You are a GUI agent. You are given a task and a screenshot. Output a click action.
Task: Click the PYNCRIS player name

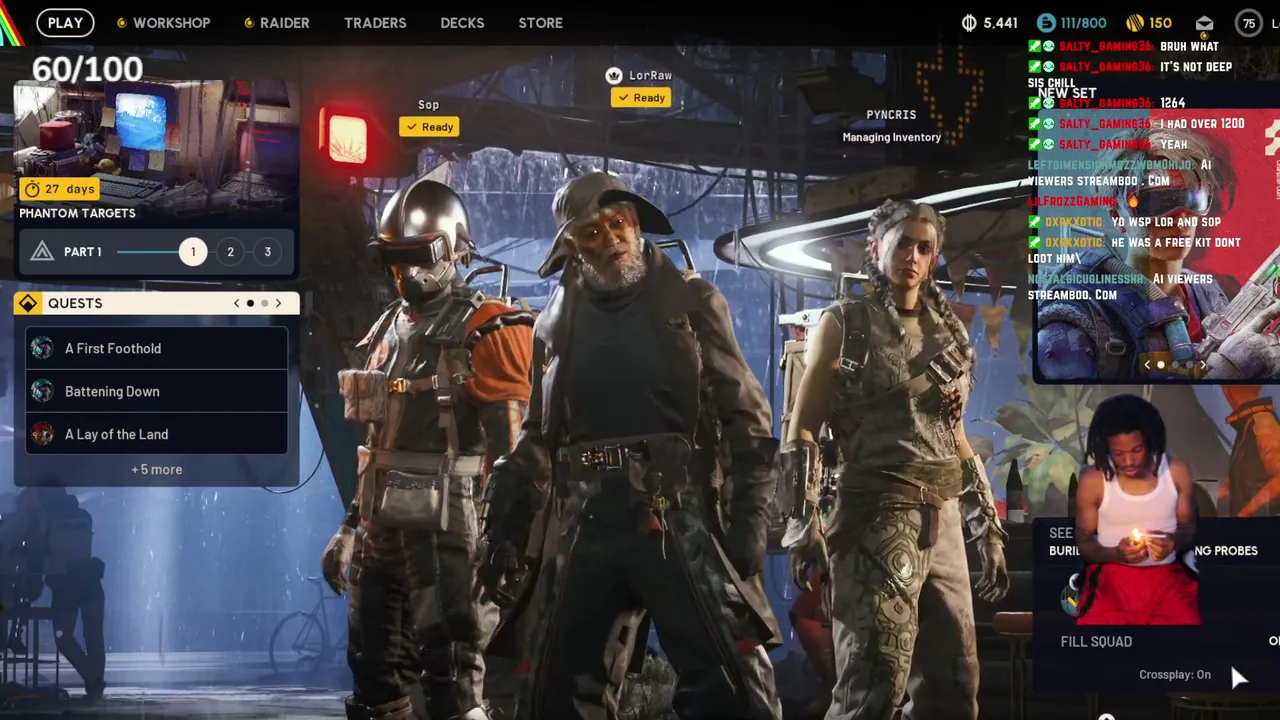891,115
